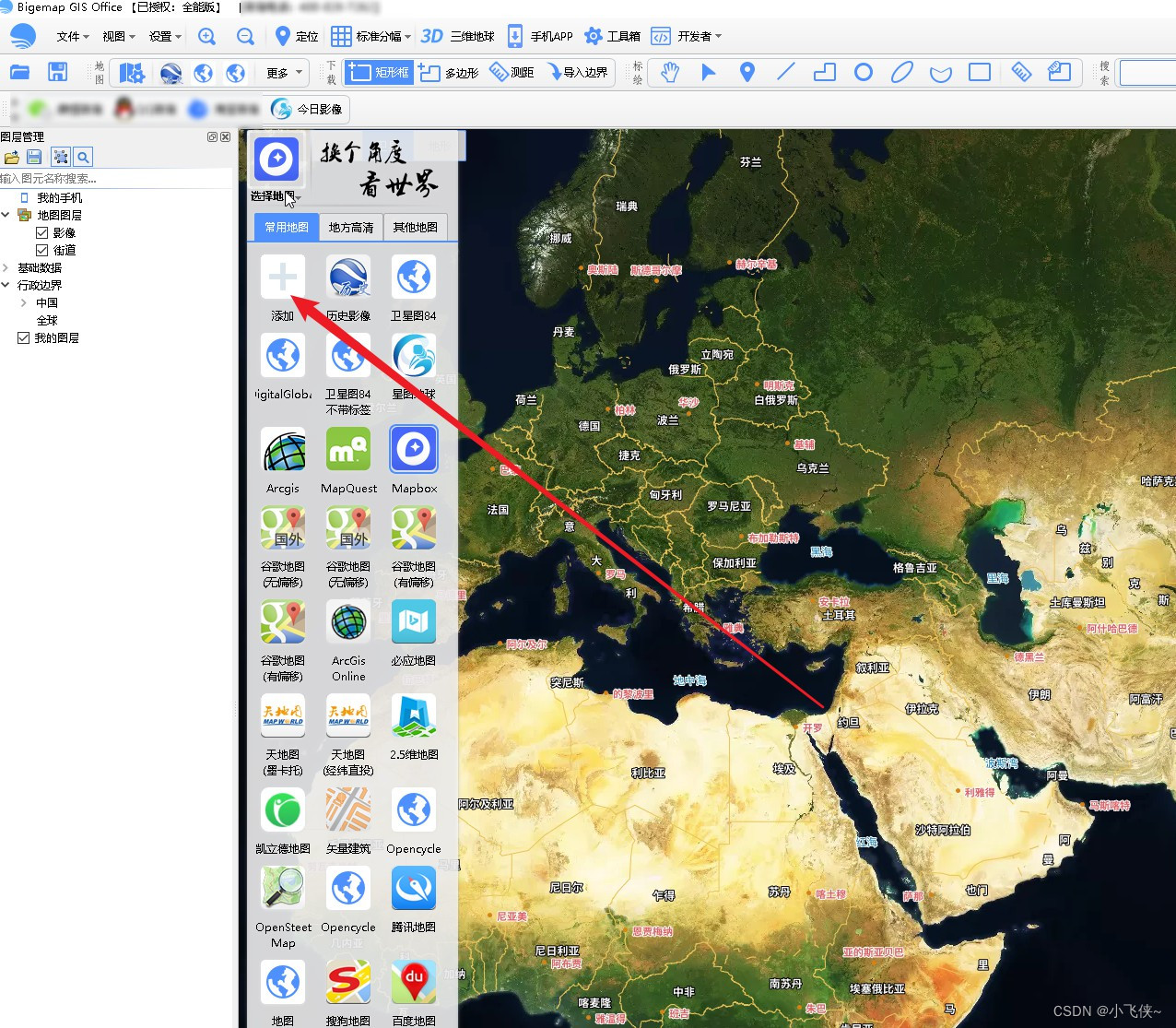Expand the 中国 tree node
The width and height of the screenshot is (1176, 1028).
point(23,302)
